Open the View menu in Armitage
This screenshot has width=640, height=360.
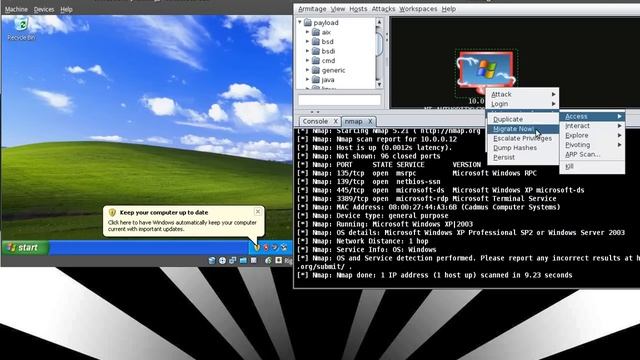(x=338, y=9)
